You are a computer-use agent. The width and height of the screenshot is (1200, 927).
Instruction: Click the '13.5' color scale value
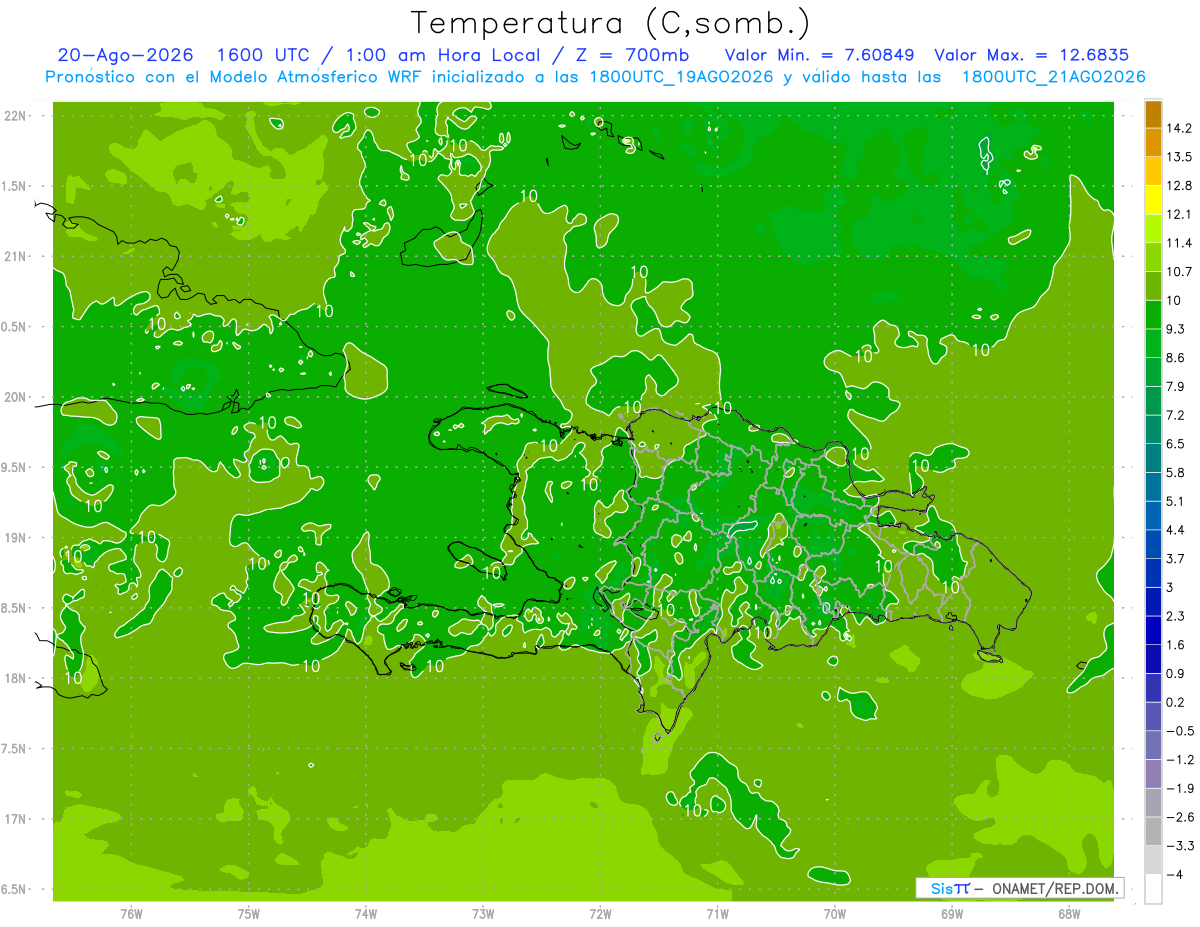click(x=1180, y=157)
